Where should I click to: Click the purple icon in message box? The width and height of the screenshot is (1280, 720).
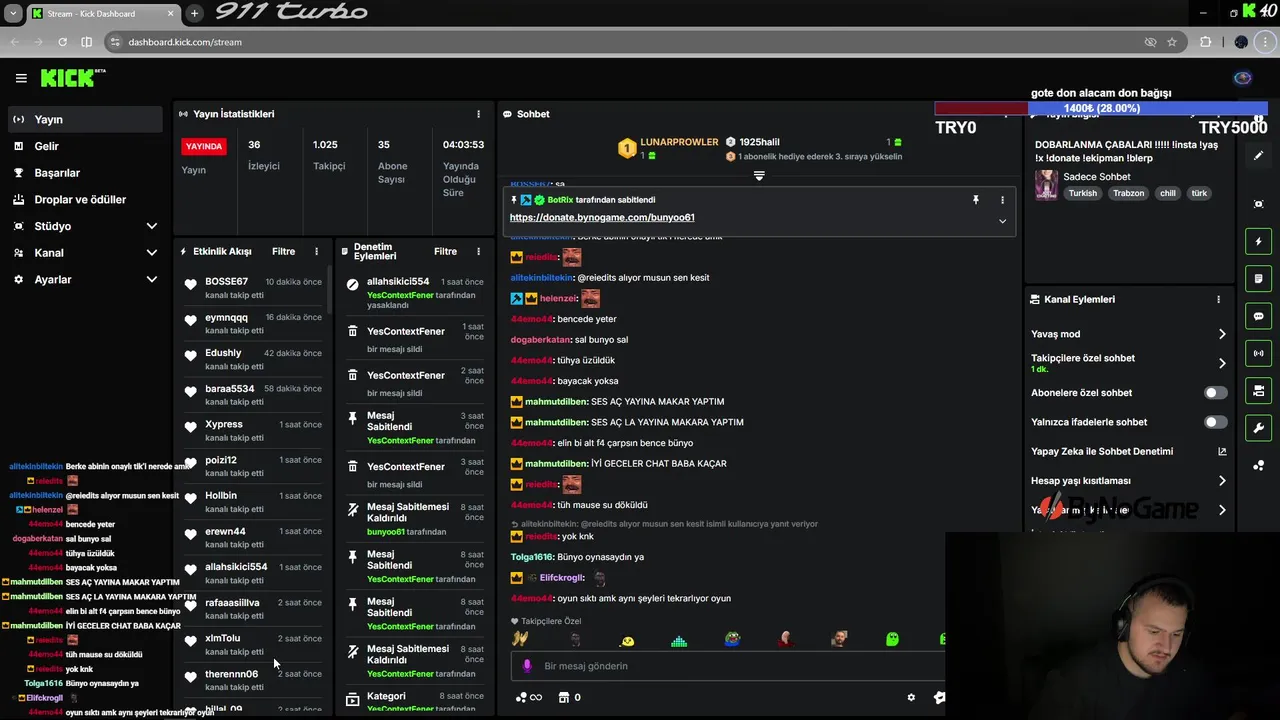tap(527, 666)
